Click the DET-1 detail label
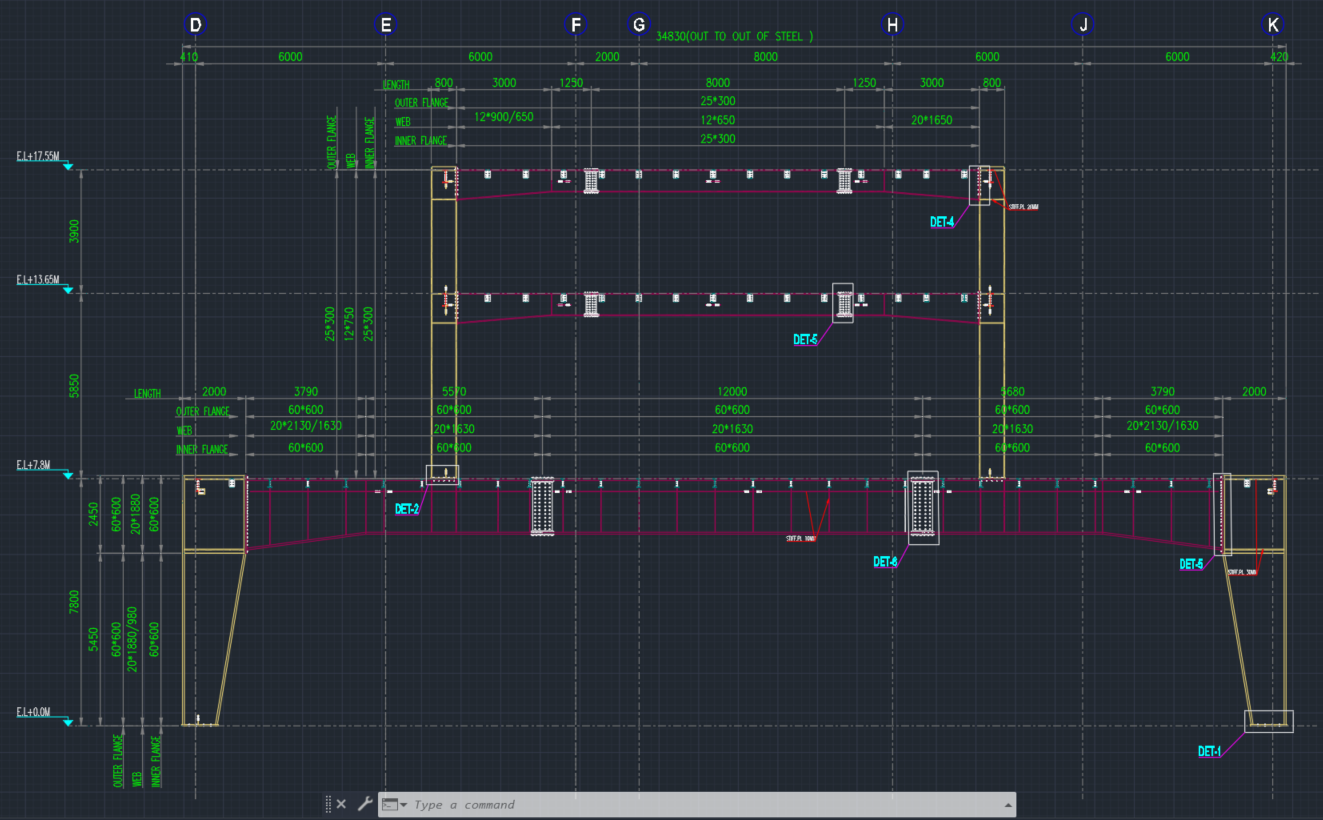 pyautogui.click(x=1209, y=751)
